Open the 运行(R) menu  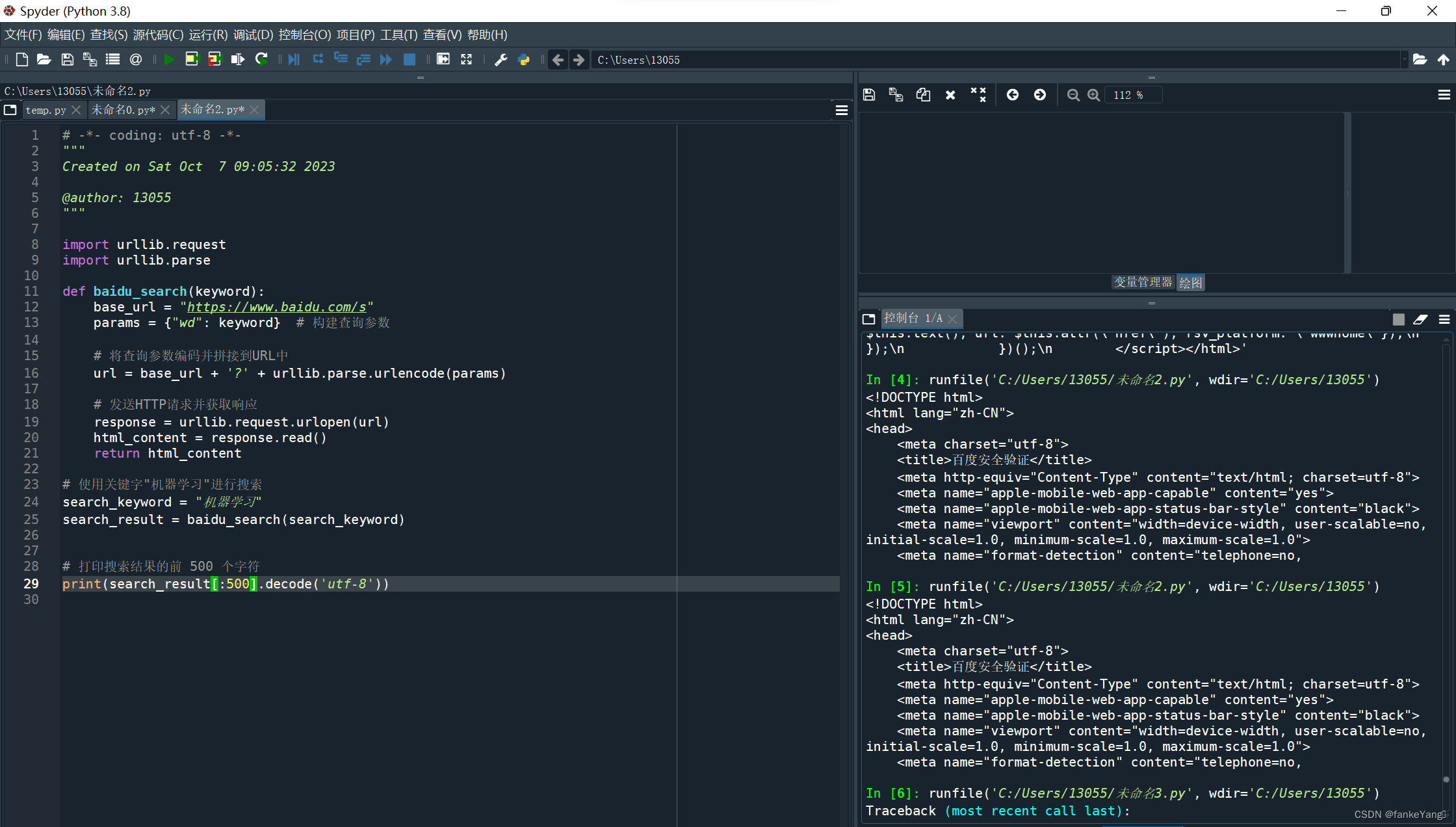(208, 35)
